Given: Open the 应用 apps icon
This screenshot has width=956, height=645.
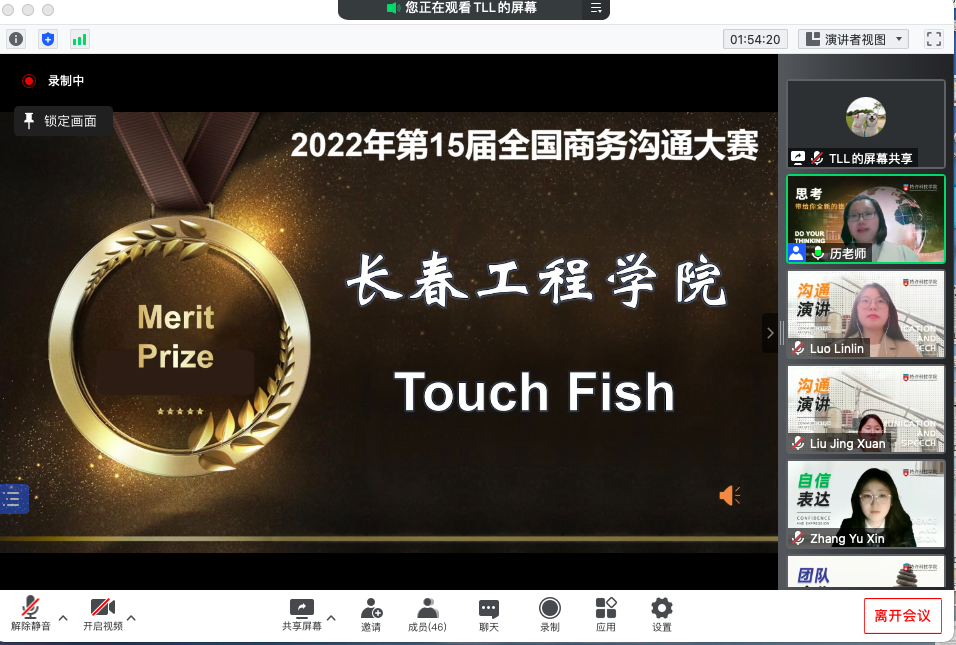Looking at the screenshot, I should click(606, 614).
